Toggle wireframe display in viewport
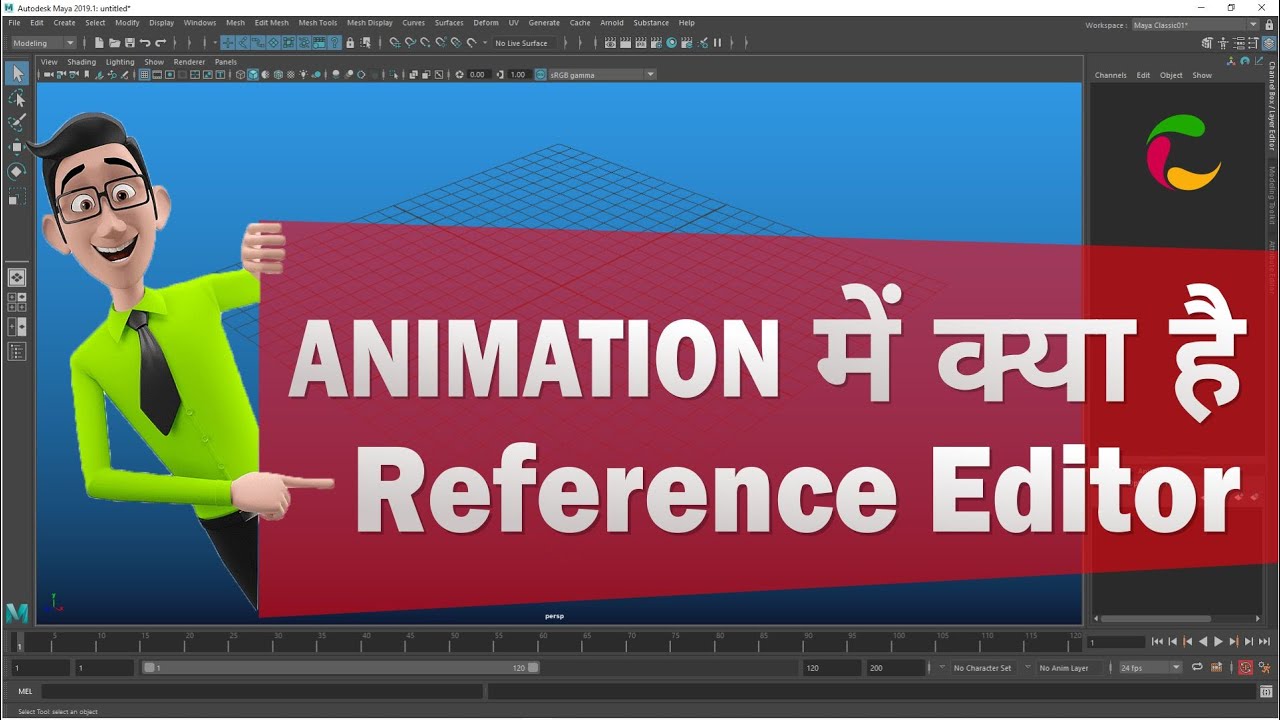Viewport: 1280px width, 720px height. (240, 75)
